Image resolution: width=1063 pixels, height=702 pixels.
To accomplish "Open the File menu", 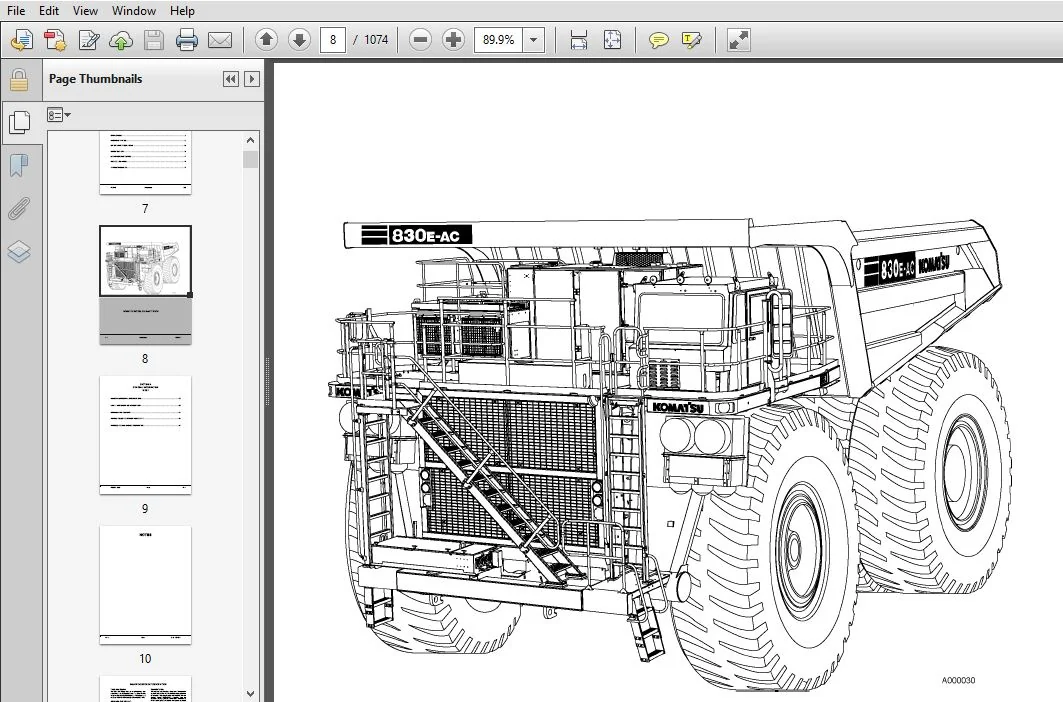I will 16,11.
